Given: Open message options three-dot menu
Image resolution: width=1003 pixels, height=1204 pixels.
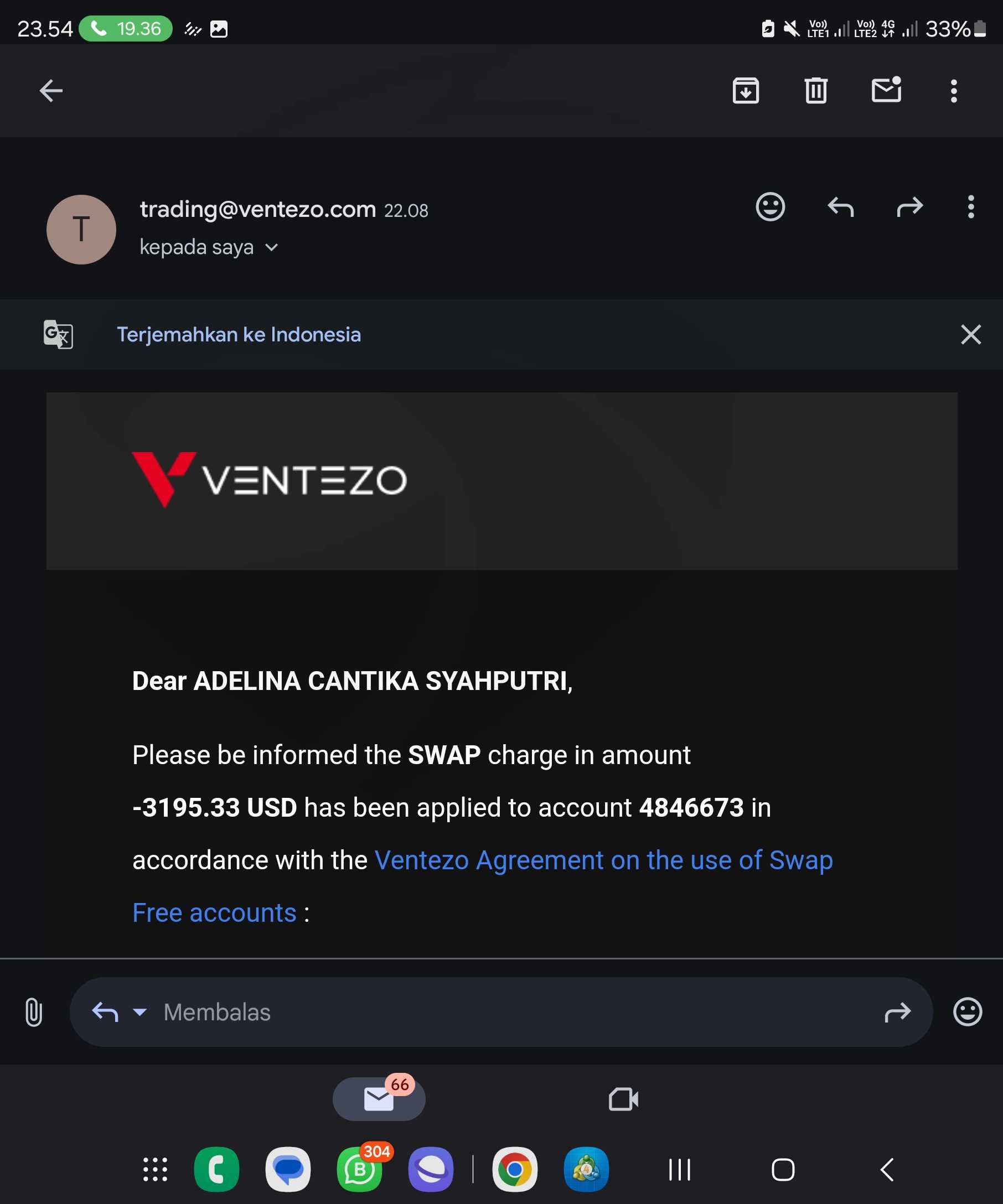Looking at the screenshot, I should coord(971,206).
